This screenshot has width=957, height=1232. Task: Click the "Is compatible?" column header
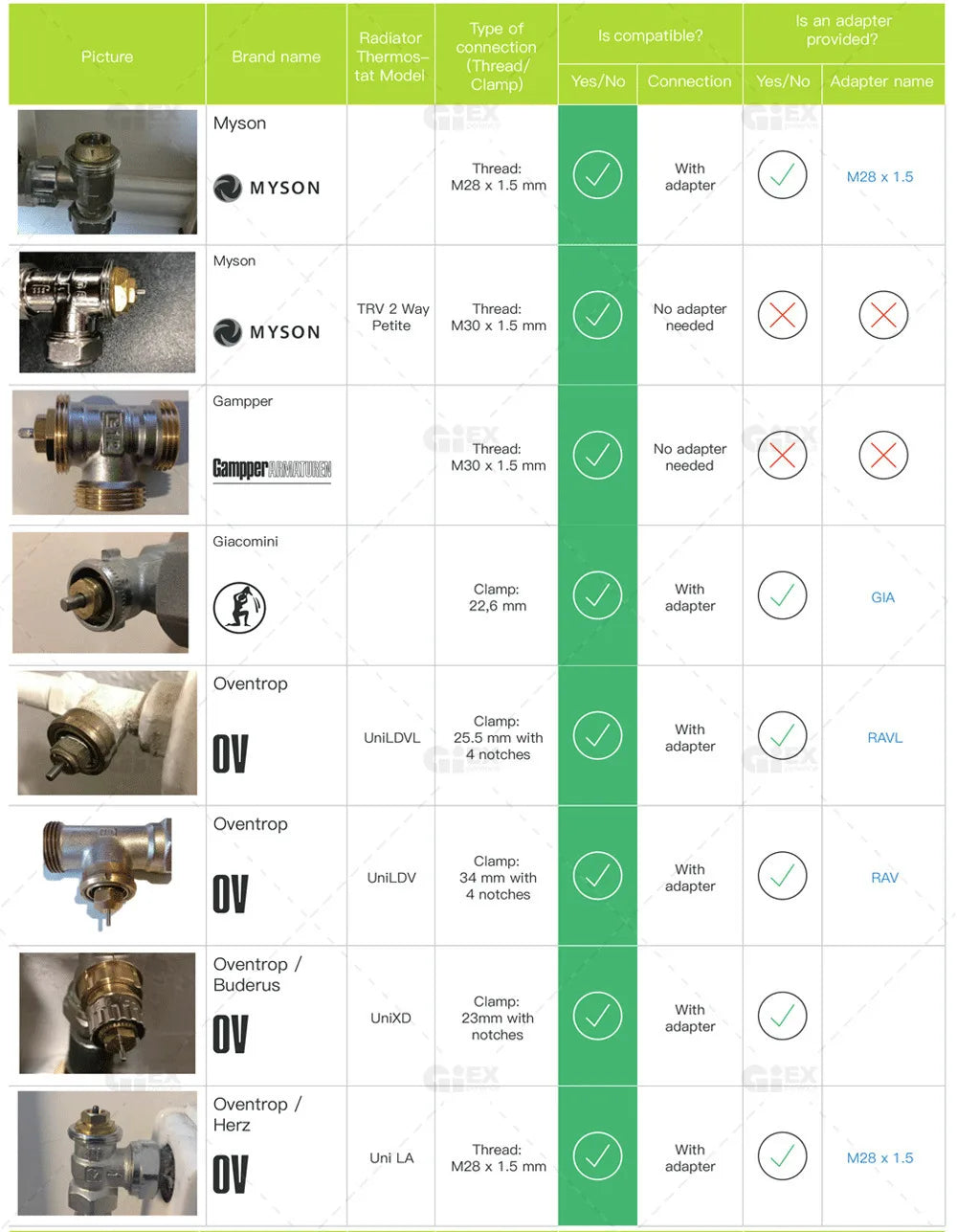tap(650, 35)
